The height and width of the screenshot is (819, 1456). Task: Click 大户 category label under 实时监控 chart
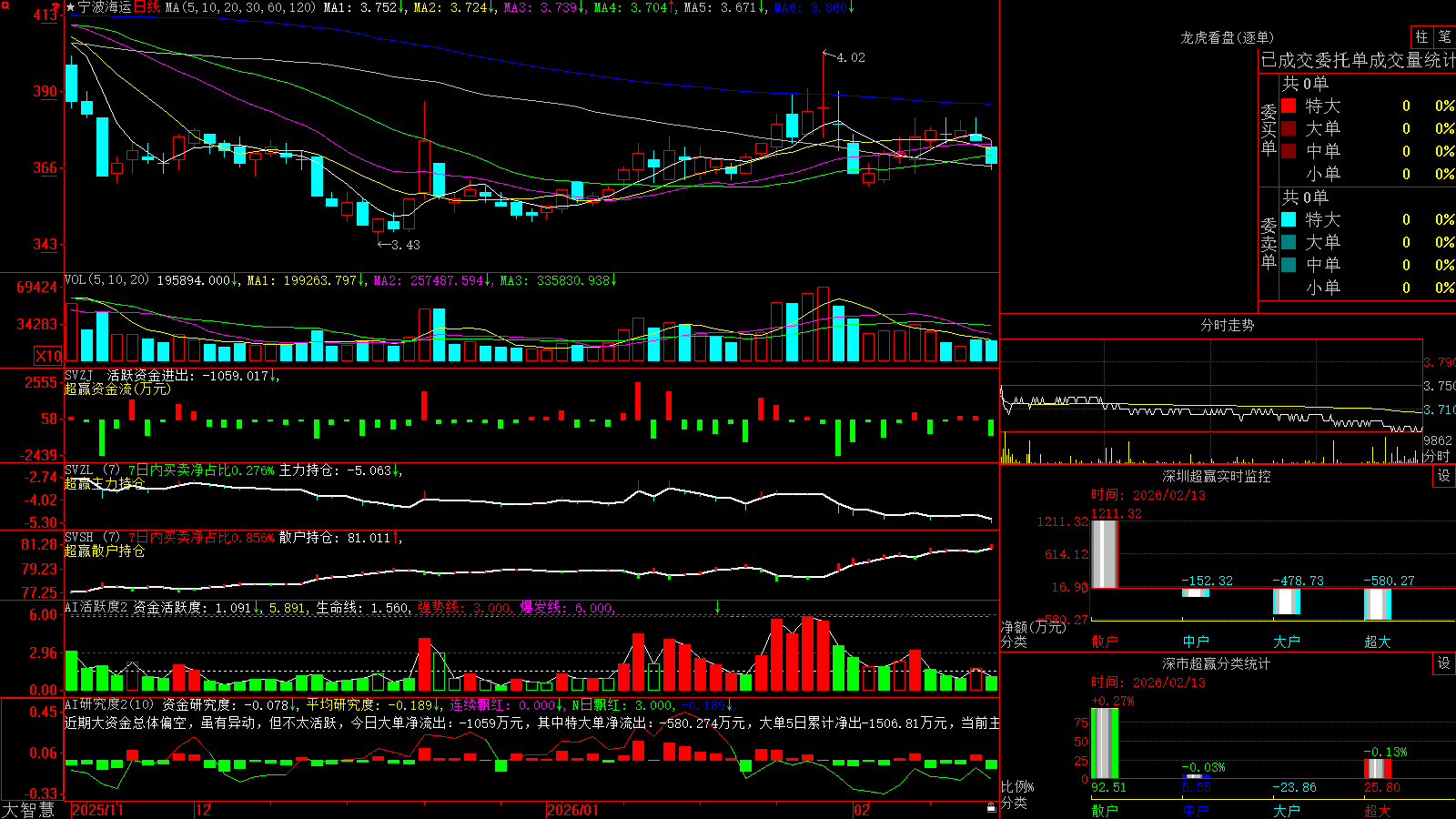point(1286,642)
